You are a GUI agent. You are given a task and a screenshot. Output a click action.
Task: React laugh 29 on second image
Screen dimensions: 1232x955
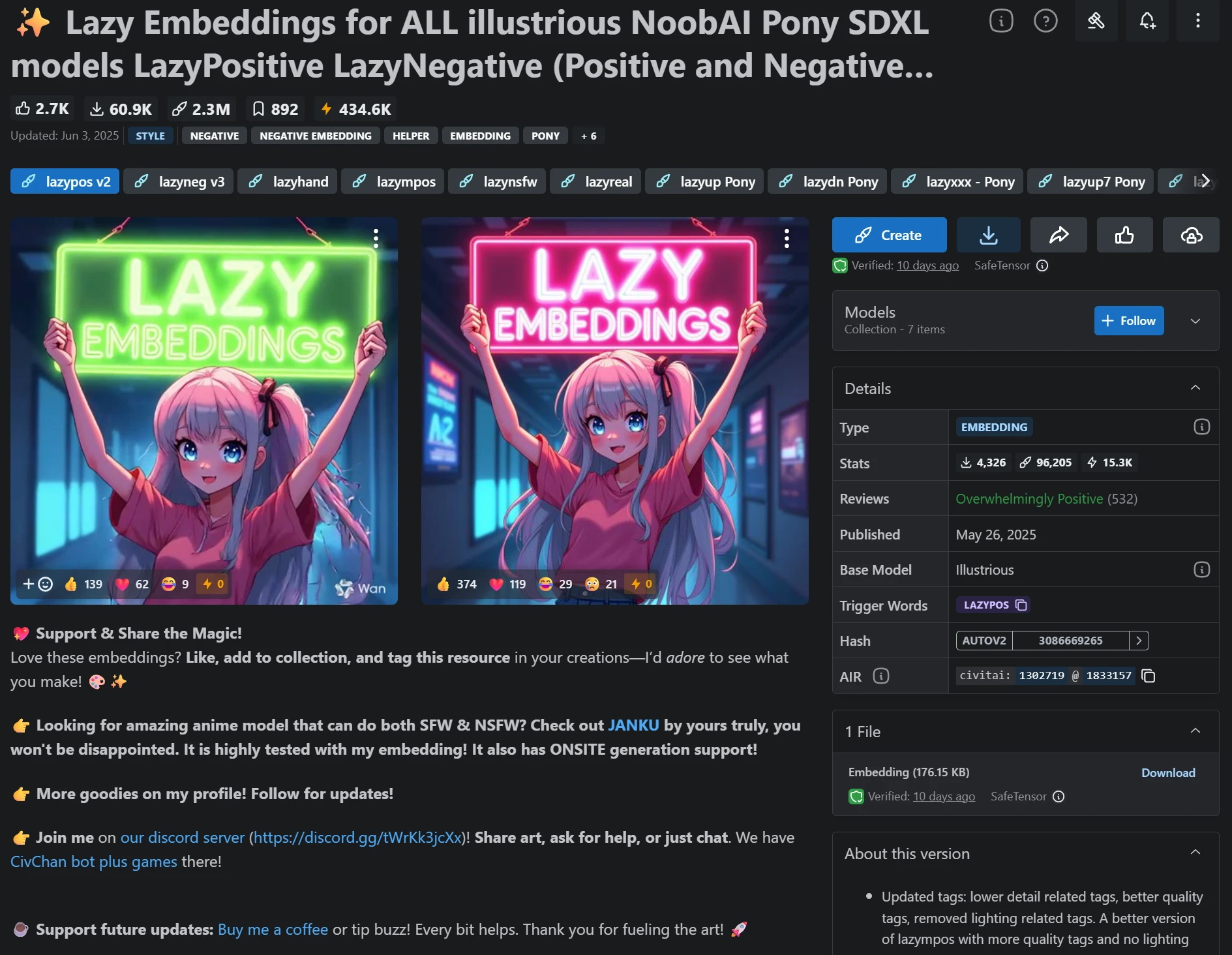[556, 584]
